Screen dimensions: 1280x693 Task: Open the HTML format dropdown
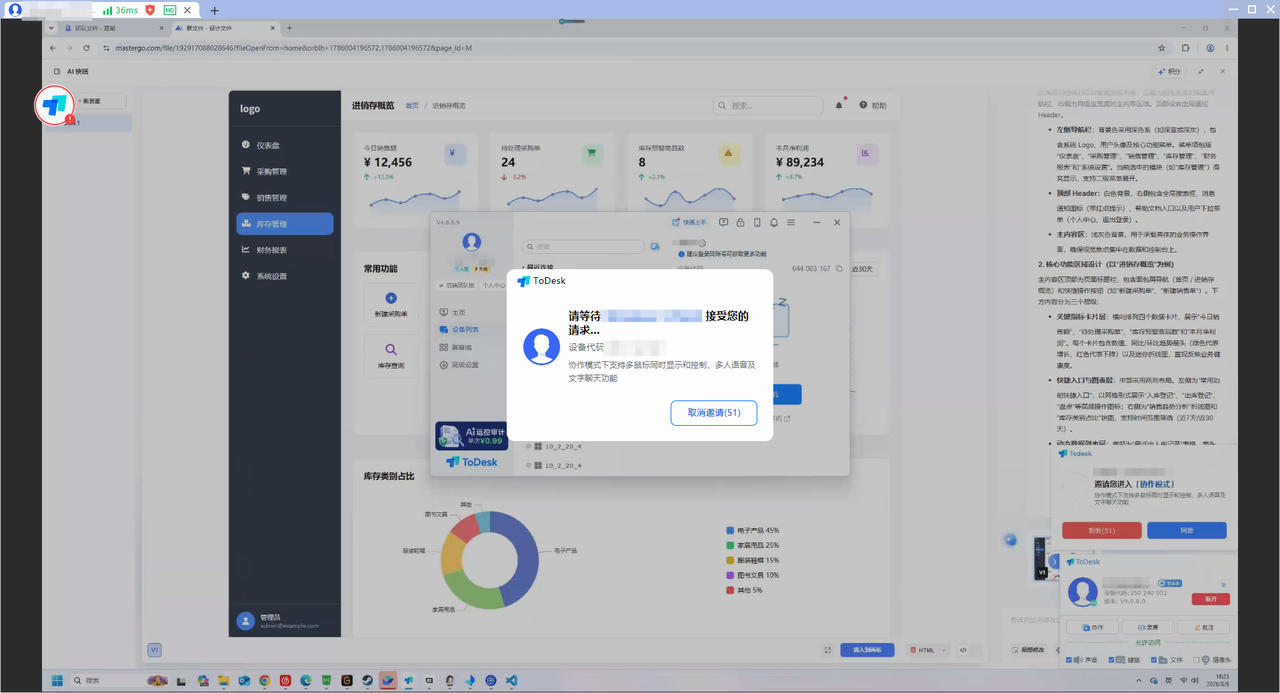[929, 650]
